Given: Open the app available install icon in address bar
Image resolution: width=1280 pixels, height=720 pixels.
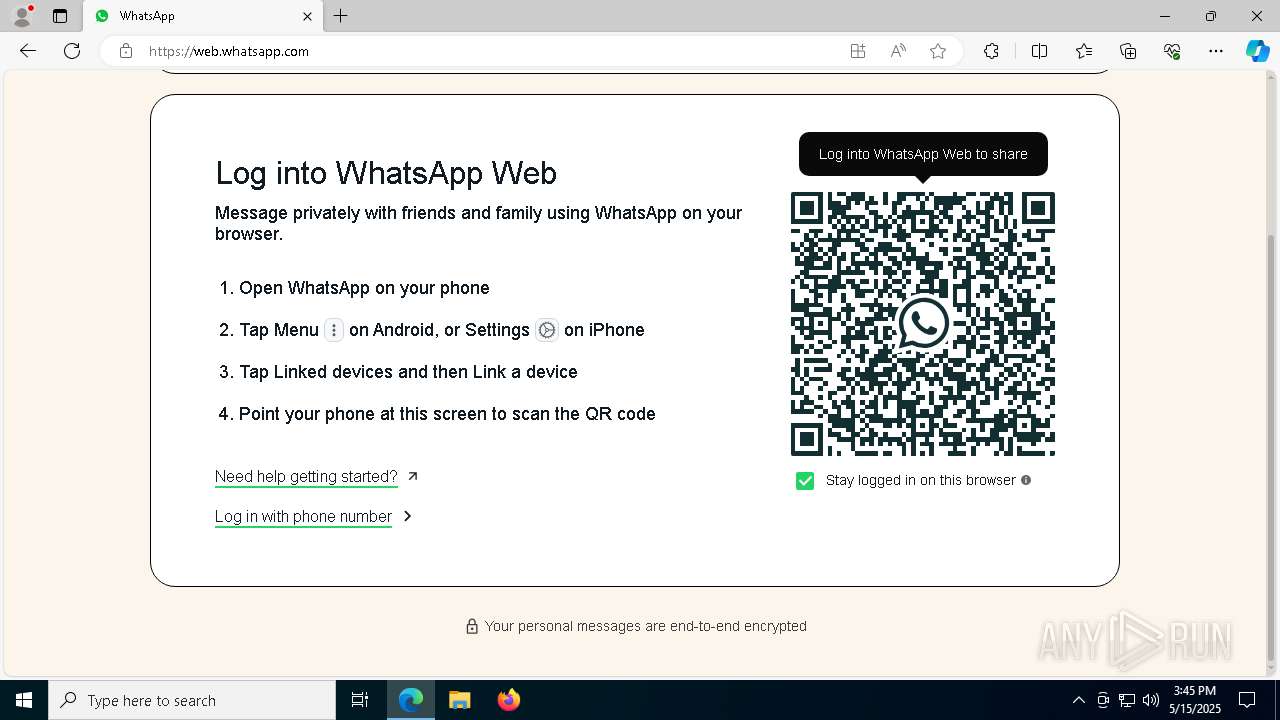Looking at the screenshot, I should 858,51.
